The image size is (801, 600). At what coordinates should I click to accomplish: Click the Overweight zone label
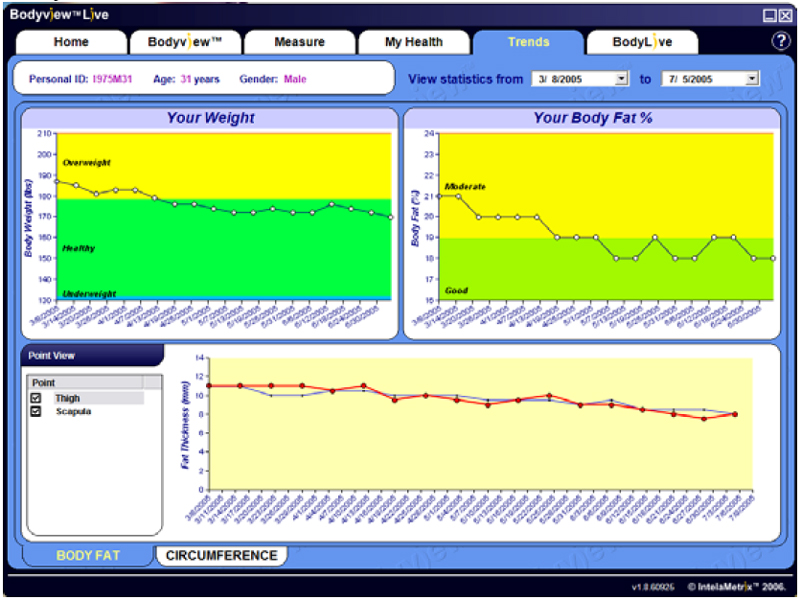[86, 162]
